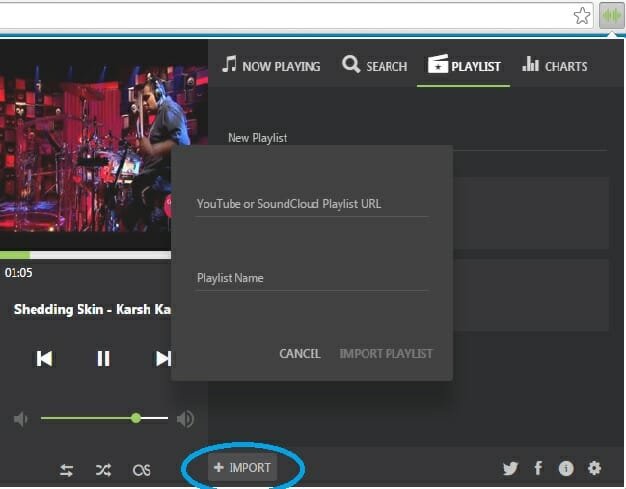Open the info icon
Screen dimensions: 626x489
click(x=566, y=468)
